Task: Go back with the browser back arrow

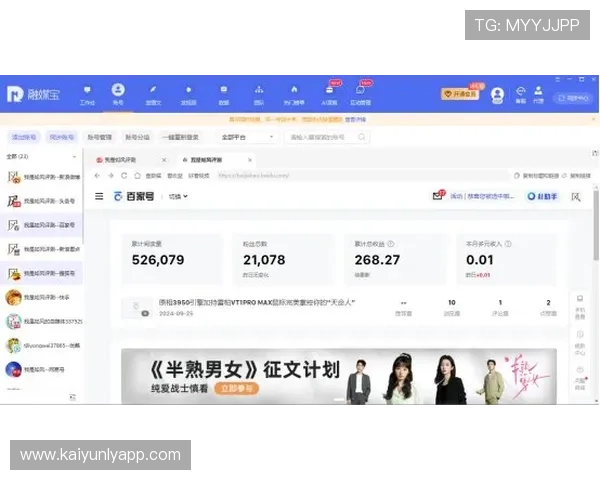Action: coord(97,176)
